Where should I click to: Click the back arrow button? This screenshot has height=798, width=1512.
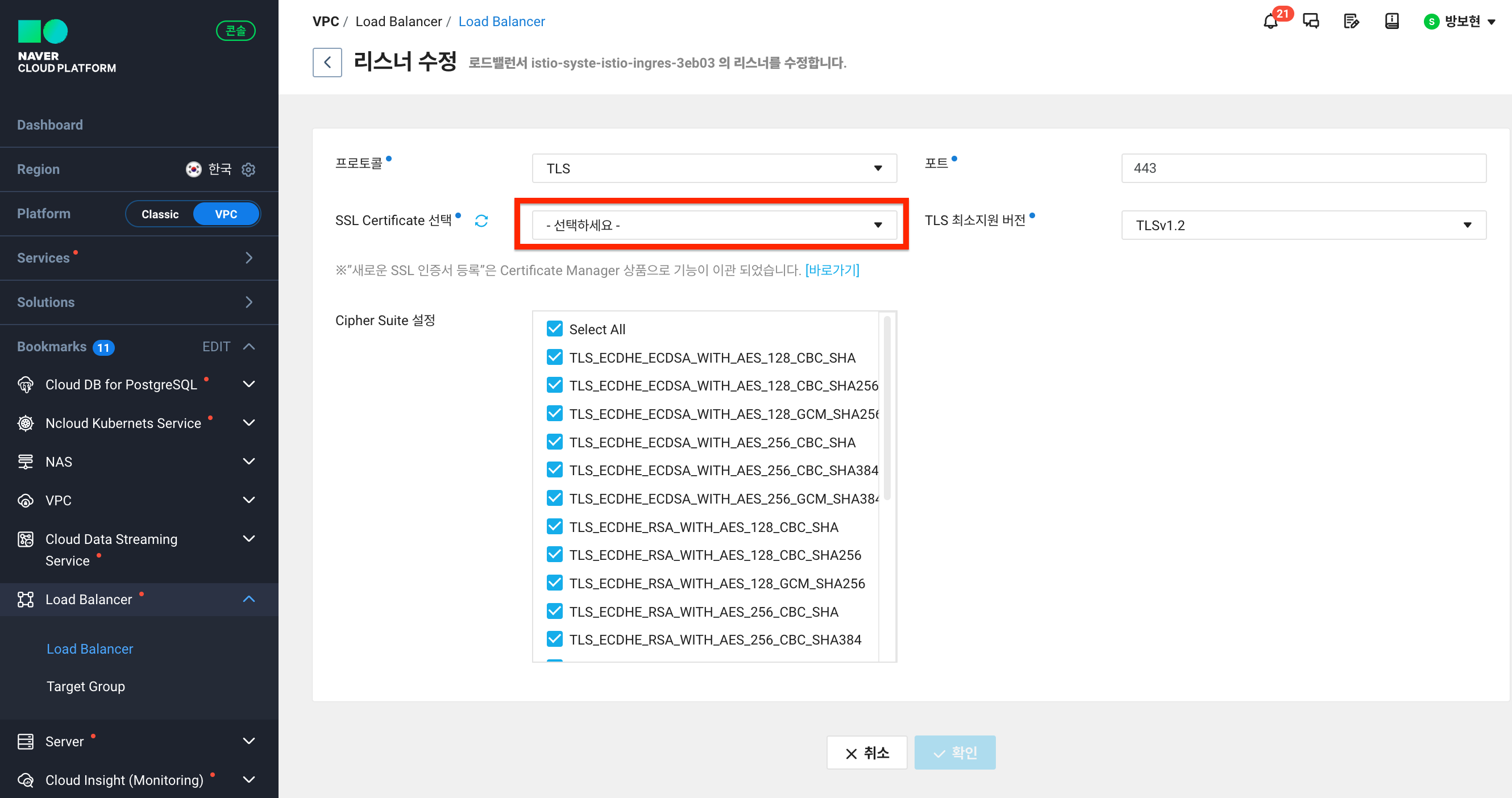coord(327,62)
